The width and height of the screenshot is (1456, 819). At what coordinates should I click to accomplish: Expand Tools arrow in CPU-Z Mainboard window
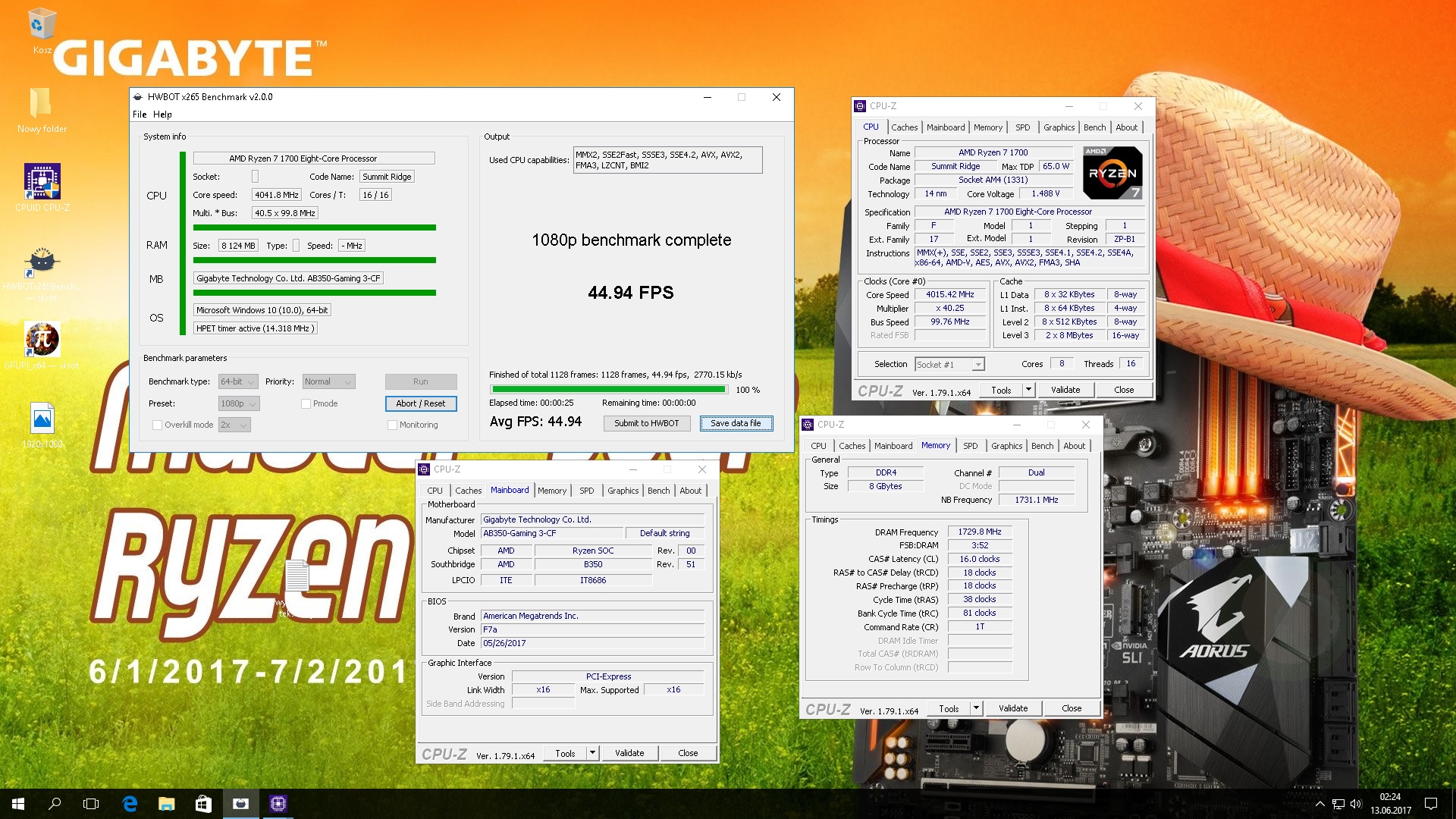pyautogui.click(x=592, y=753)
